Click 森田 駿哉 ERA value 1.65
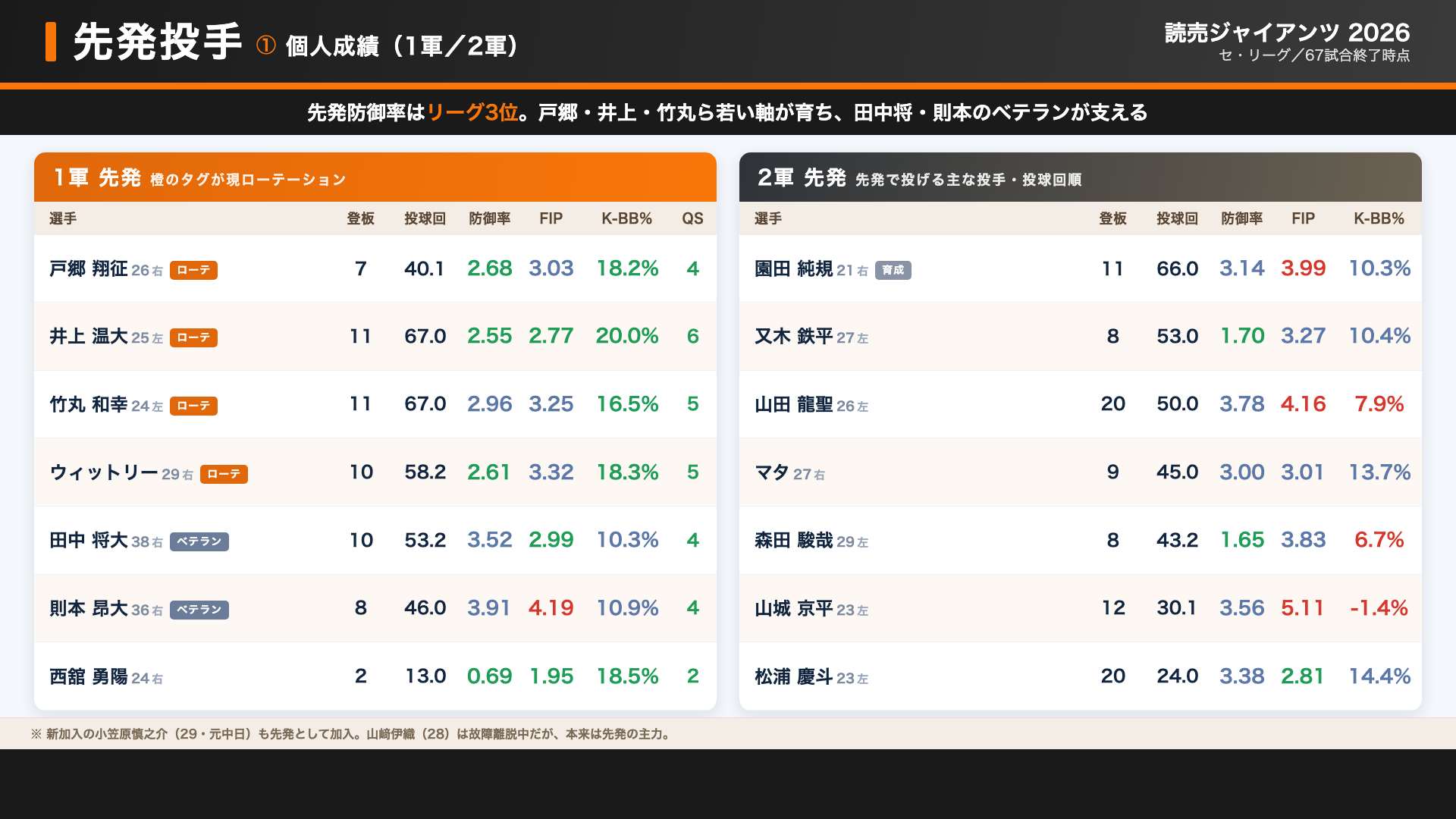This screenshot has width=1456, height=819. coord(1241,540)
